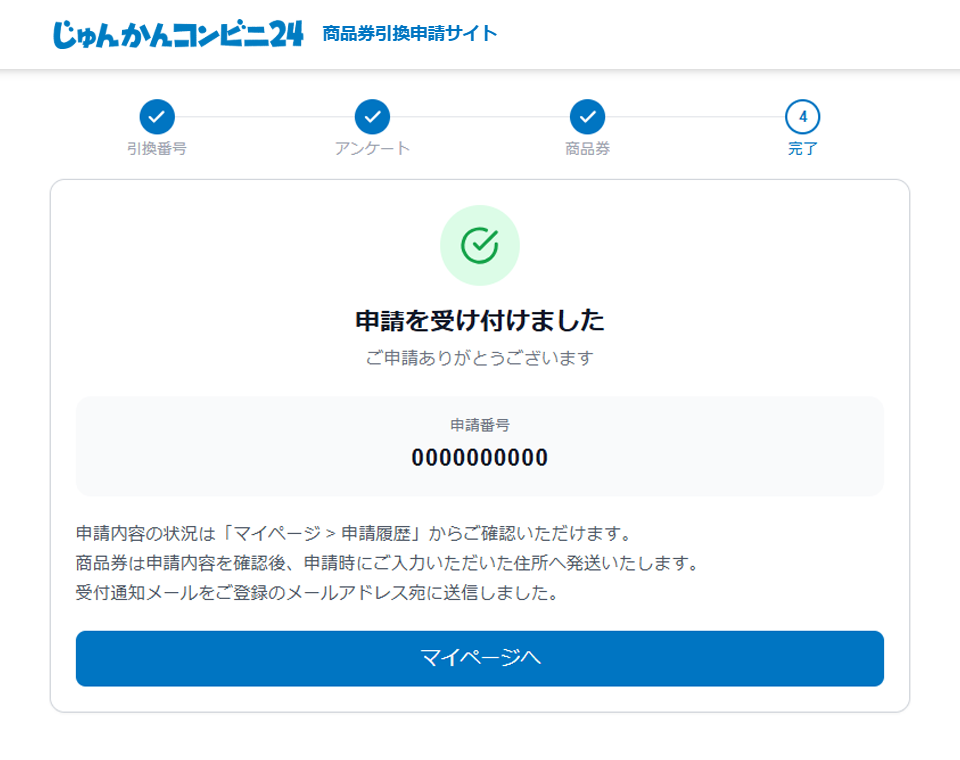The height and width of the screenshot is (760, 960).
Task: Click the 完了 step label
Action: pos(803,149)
